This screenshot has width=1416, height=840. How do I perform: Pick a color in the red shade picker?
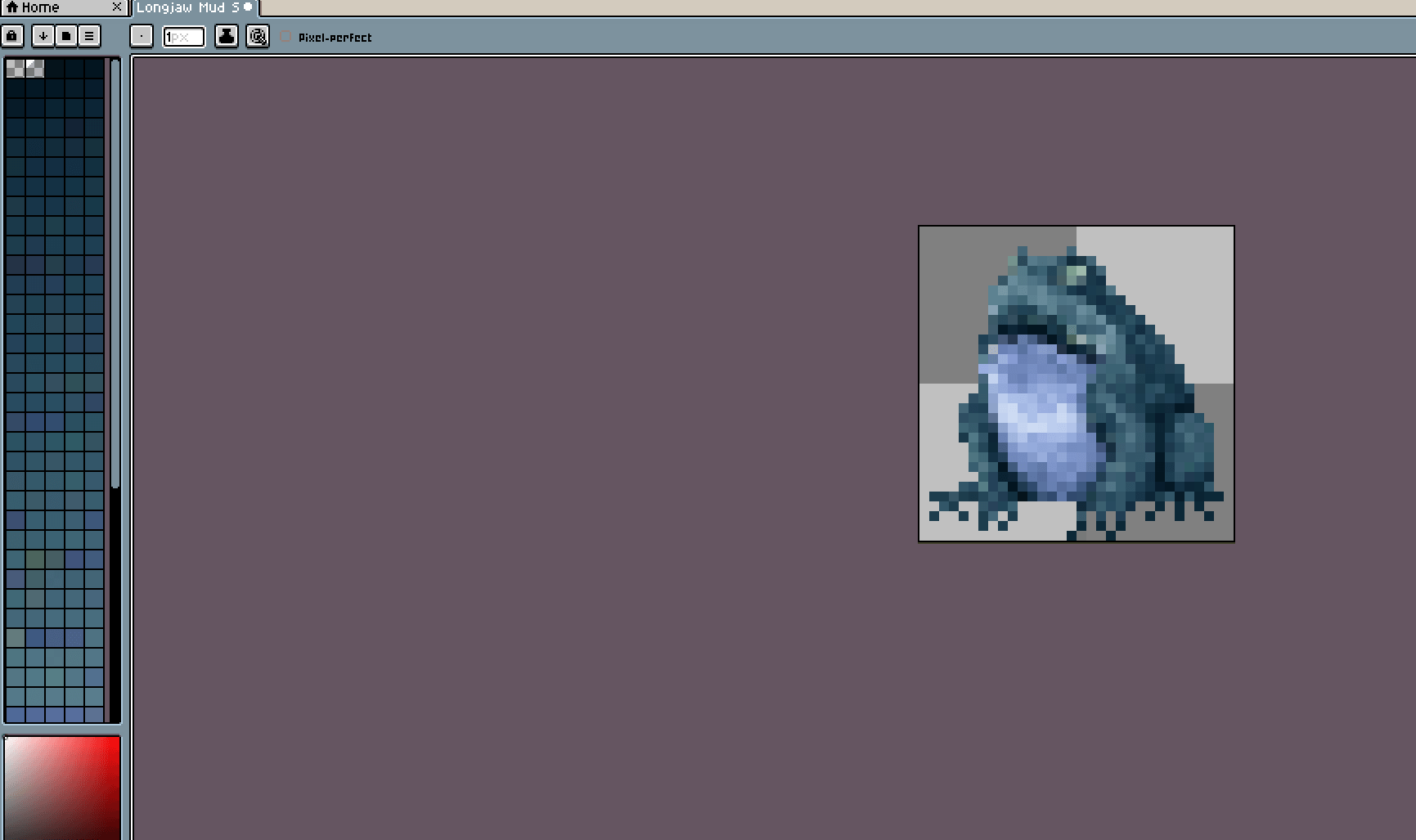[62, 787]
